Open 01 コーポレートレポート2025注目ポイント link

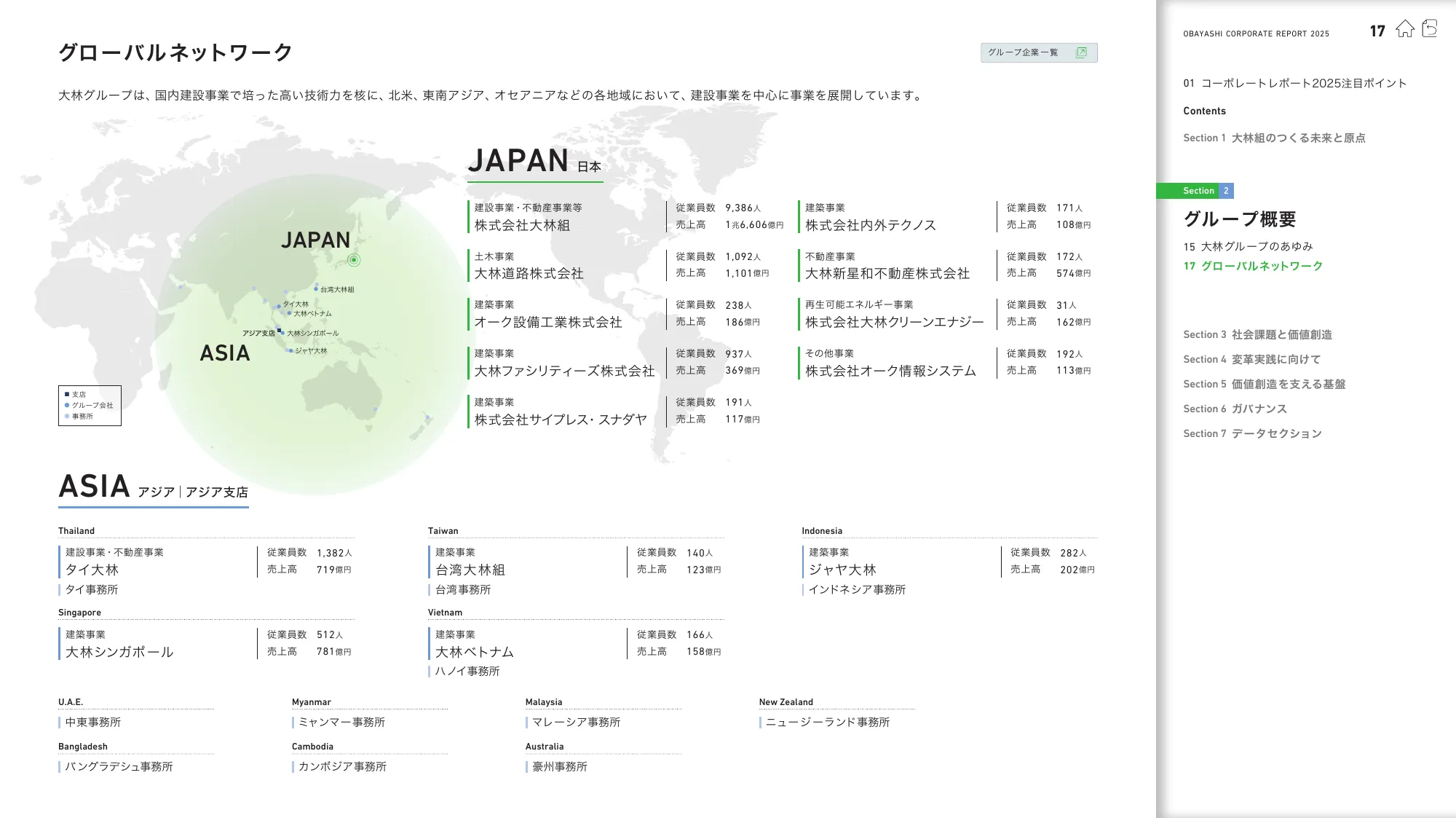tap(1294, 83)
